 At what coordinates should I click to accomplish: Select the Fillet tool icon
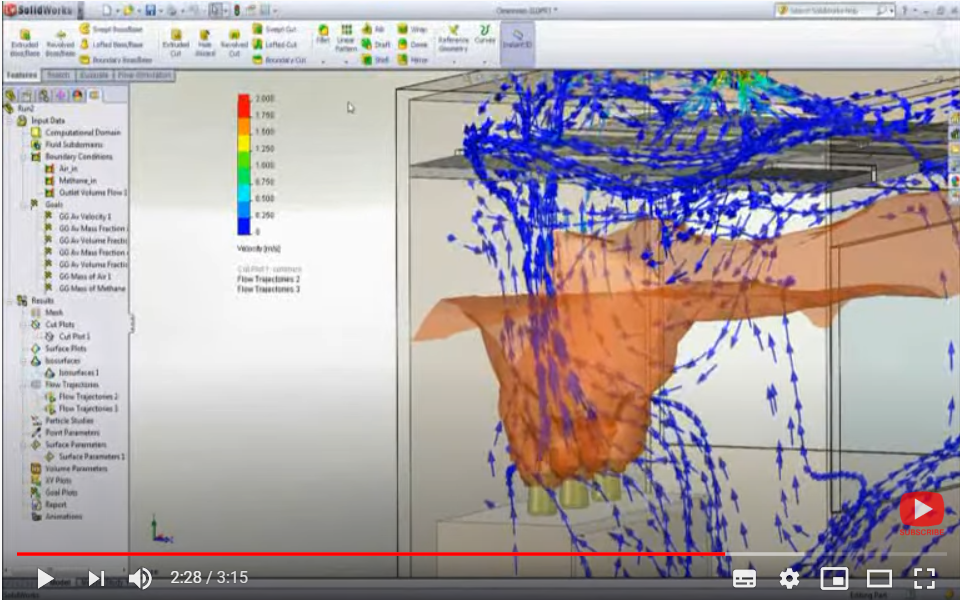click(323, 34)
